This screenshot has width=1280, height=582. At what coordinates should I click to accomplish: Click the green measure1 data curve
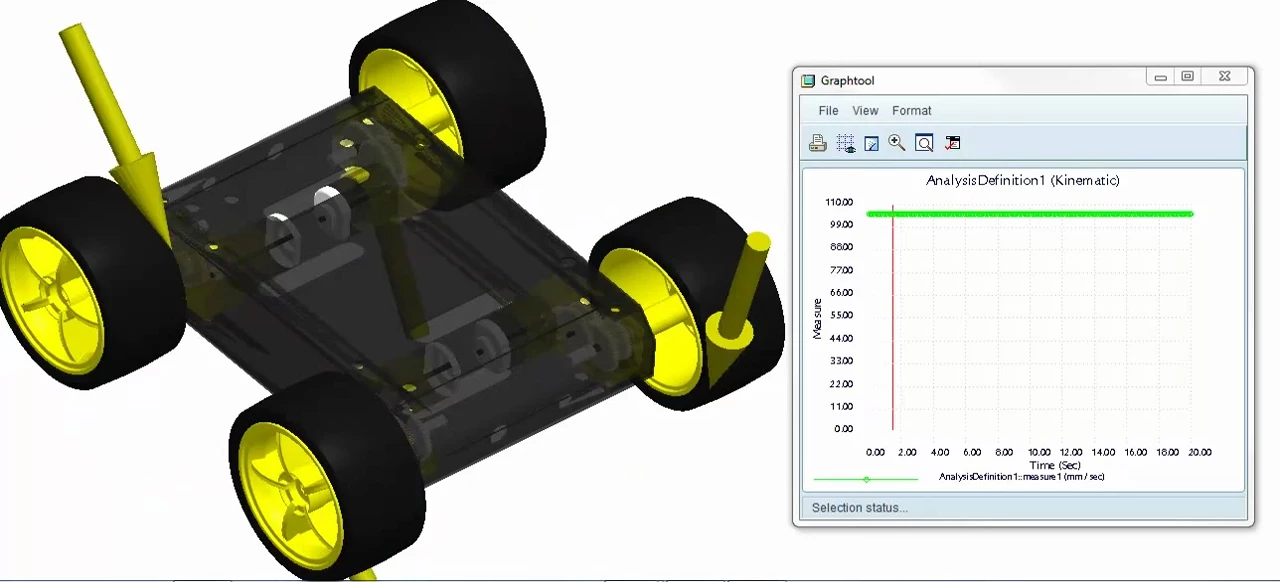coord(1030,213)
